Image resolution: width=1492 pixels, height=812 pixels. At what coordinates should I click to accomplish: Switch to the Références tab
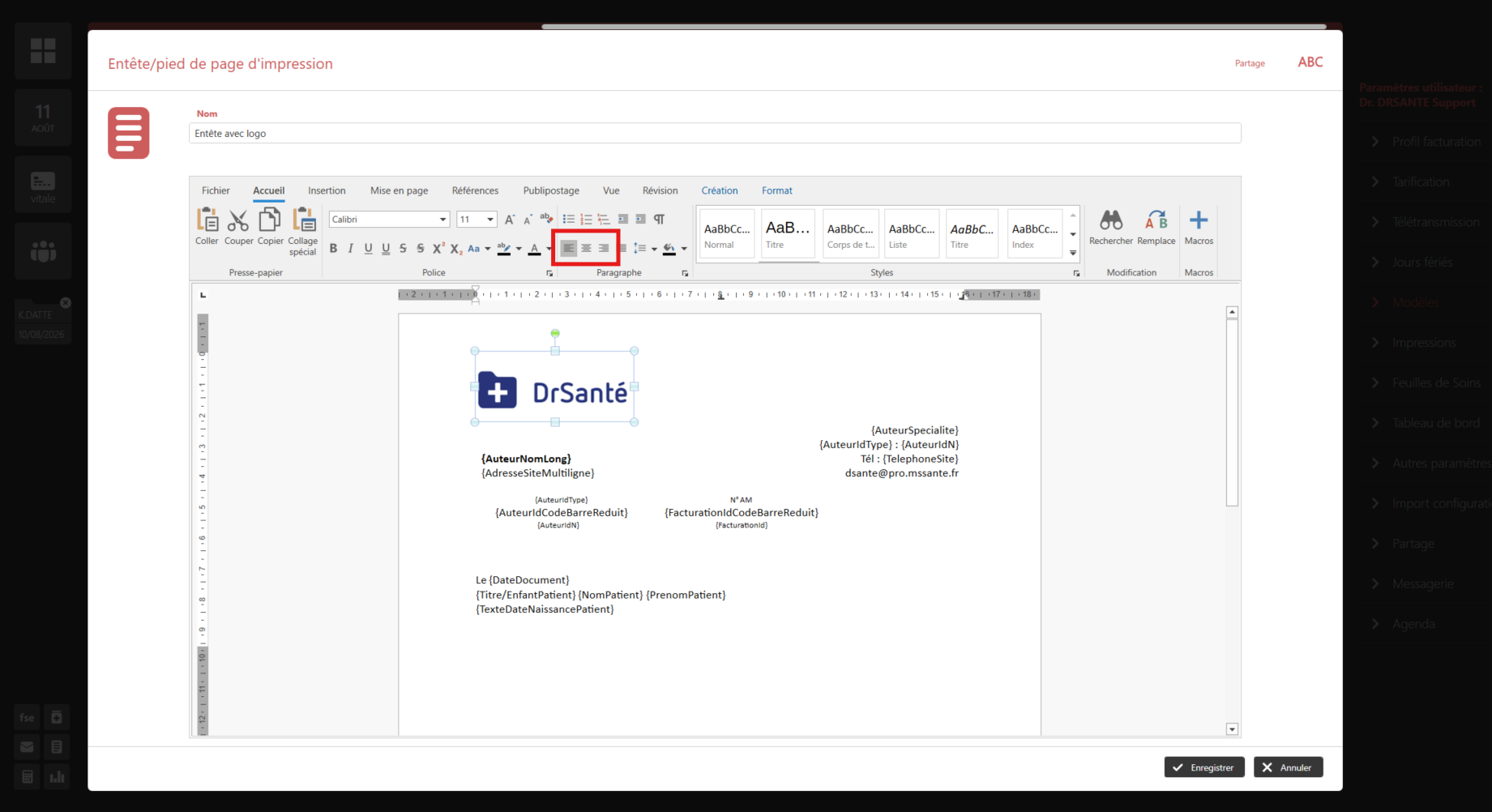coord(475,190)
